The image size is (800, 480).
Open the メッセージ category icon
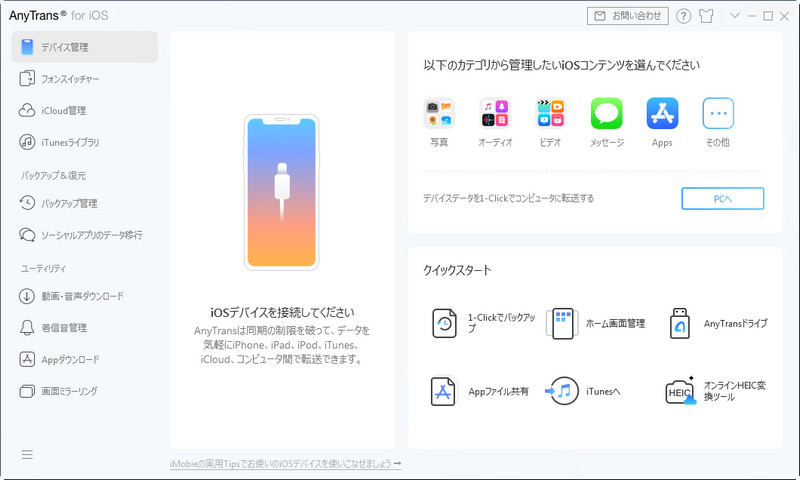coord(607,113)
